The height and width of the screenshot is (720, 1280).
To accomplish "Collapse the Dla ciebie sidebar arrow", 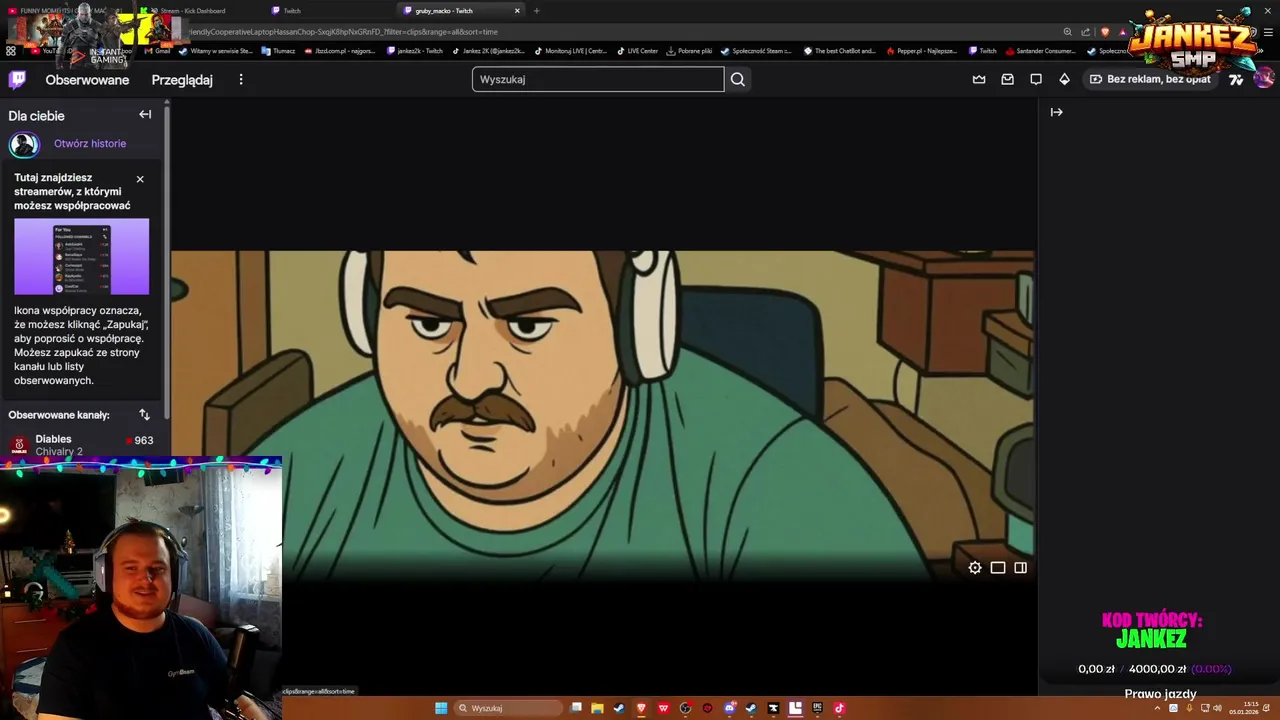I will click(145, 114).
